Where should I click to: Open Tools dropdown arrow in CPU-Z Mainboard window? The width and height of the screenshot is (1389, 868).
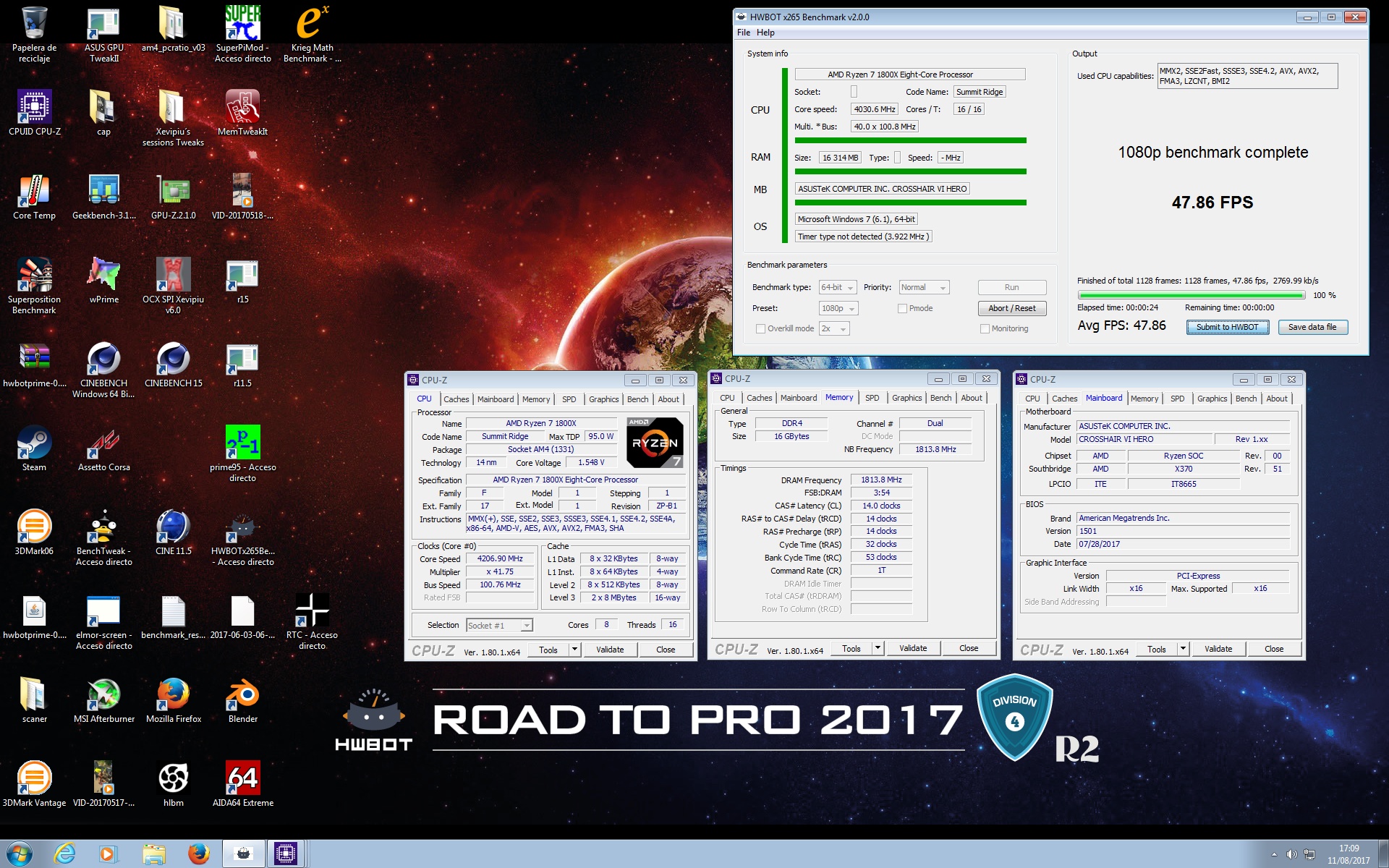(1184, 649)
